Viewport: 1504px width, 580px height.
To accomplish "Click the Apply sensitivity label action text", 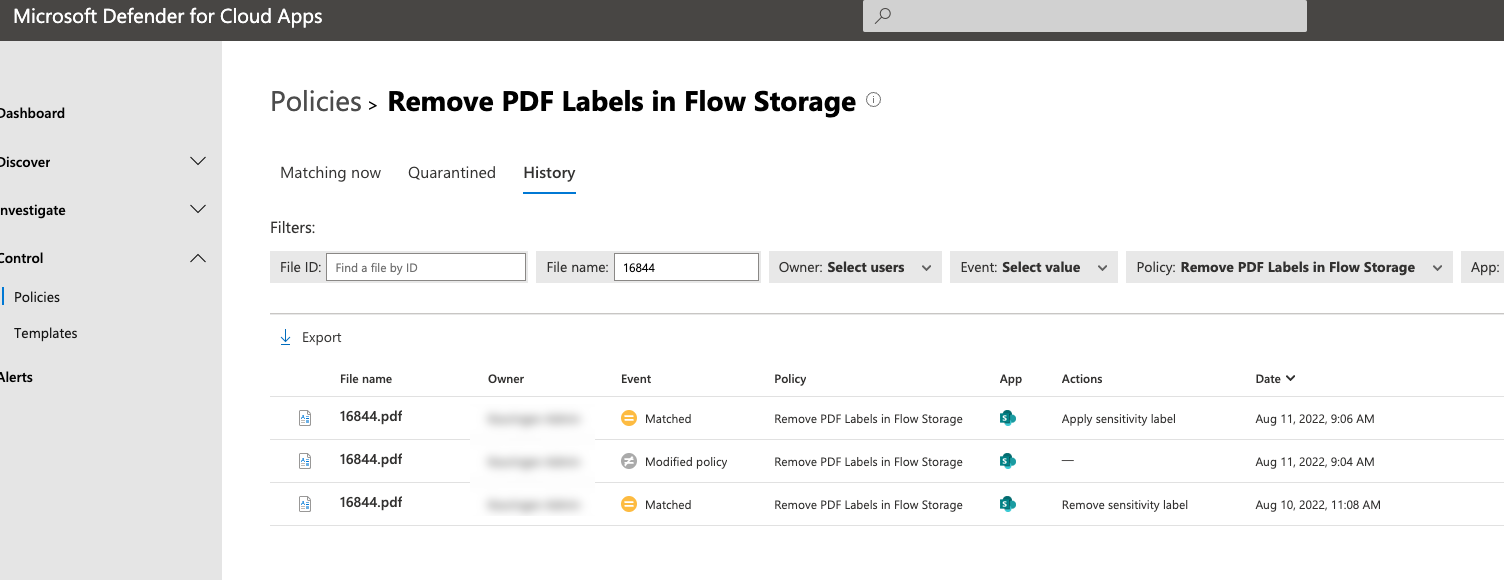I will click(x=1119, y=419).
